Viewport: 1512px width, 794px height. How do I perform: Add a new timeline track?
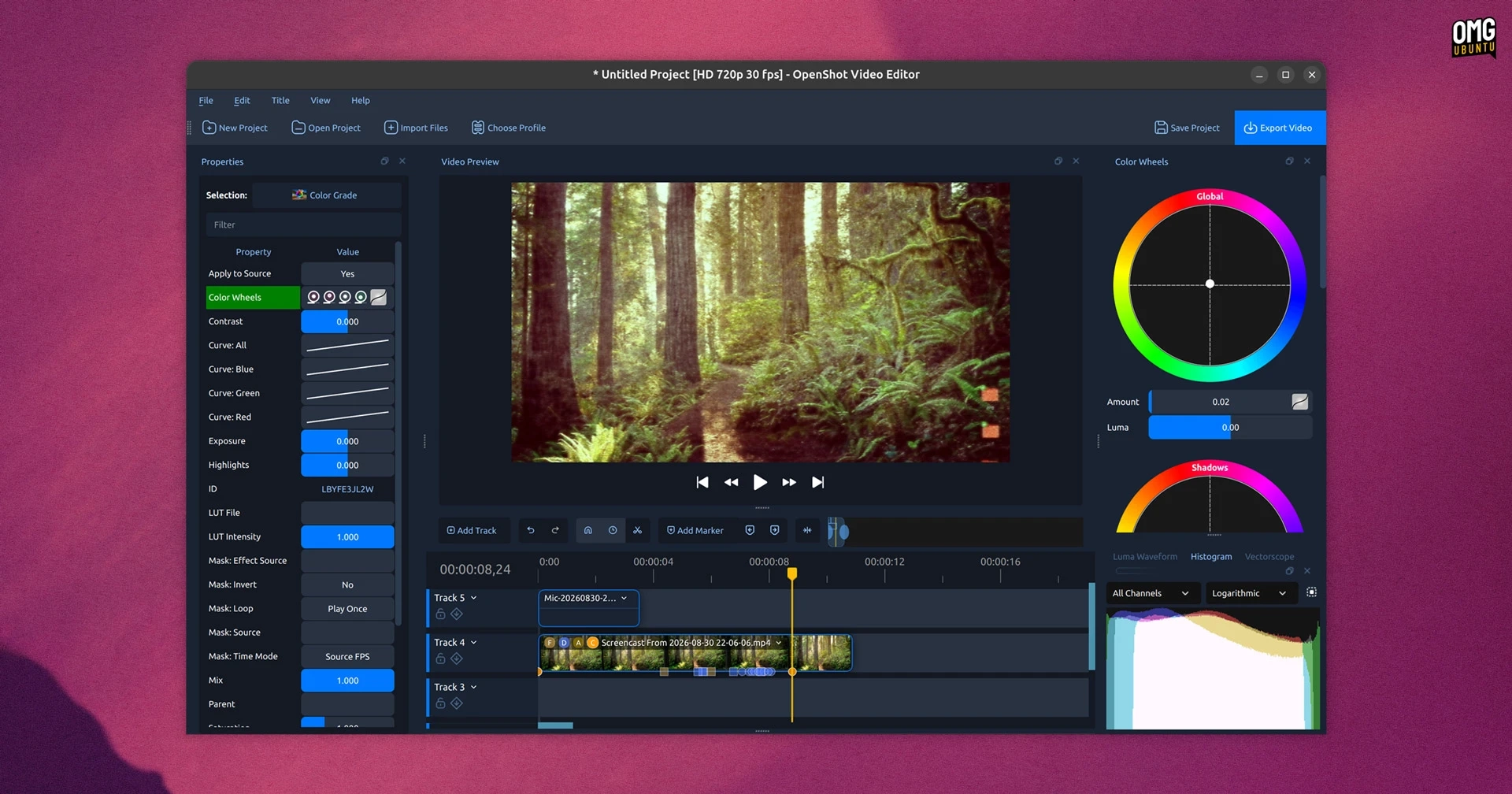coord(472,531)
